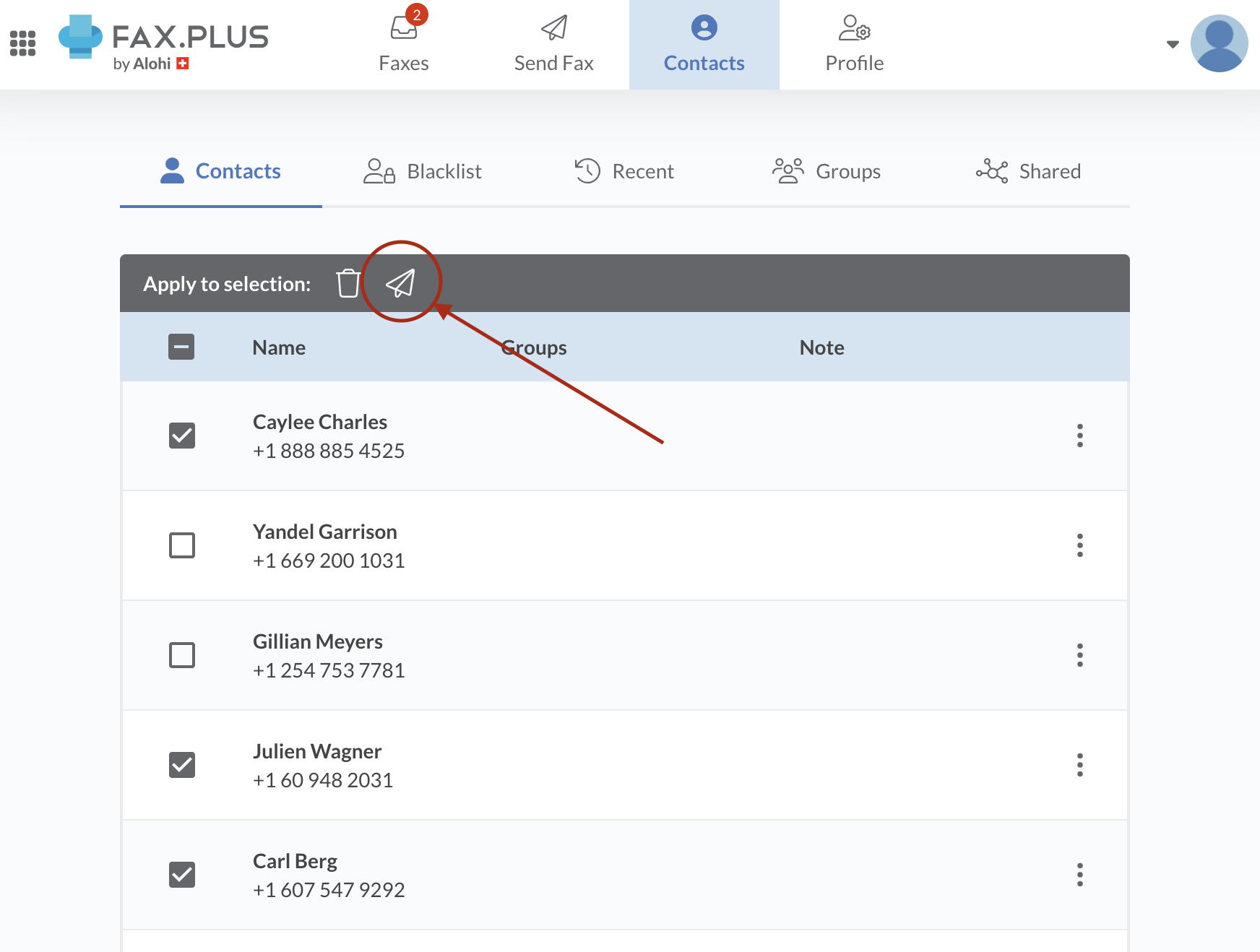
Task: Select the Gillian Meyers checkbox
Action: click(182, 655)
